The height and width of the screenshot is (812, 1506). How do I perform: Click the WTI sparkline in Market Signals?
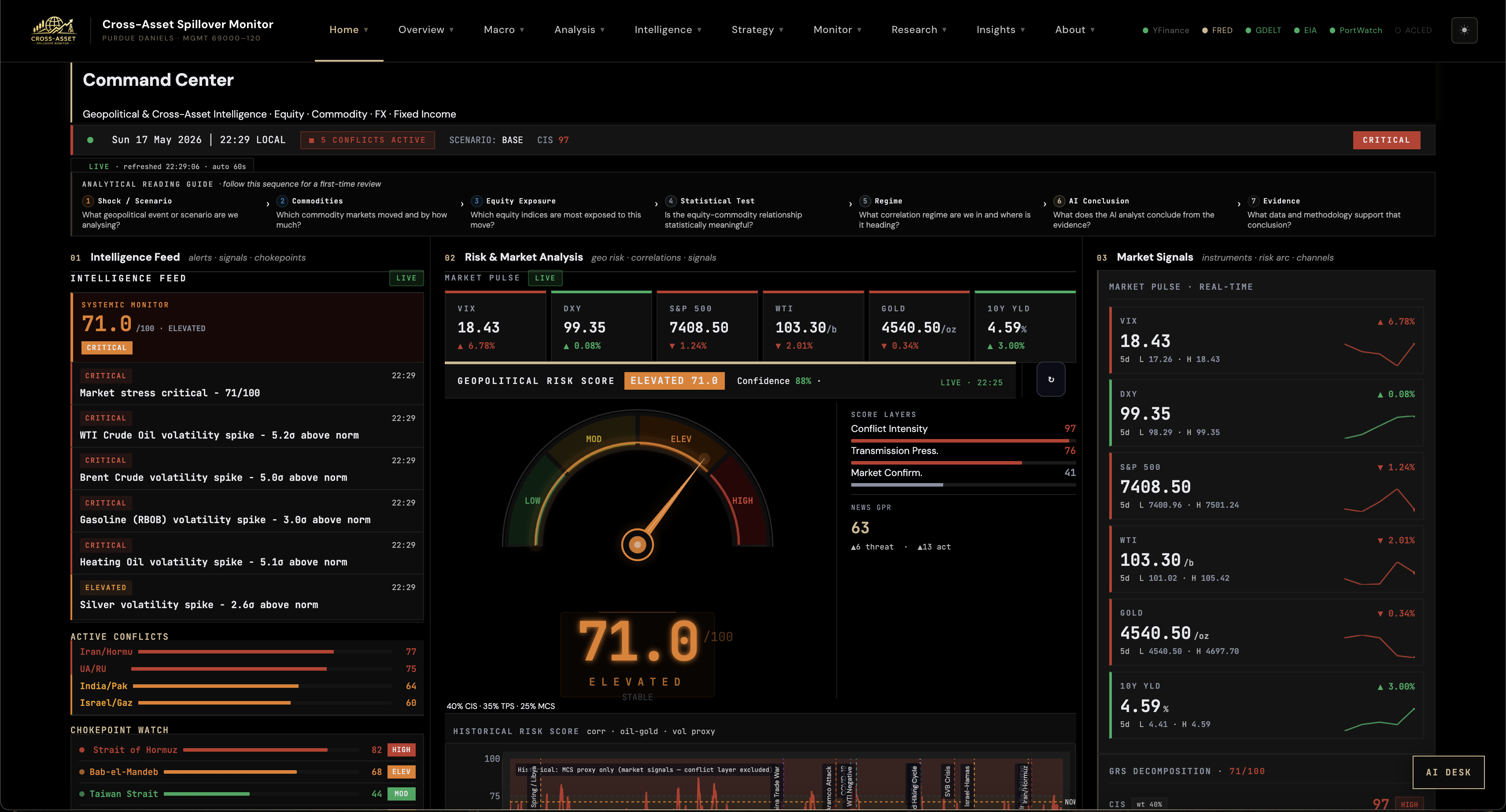coord(1379,572)
